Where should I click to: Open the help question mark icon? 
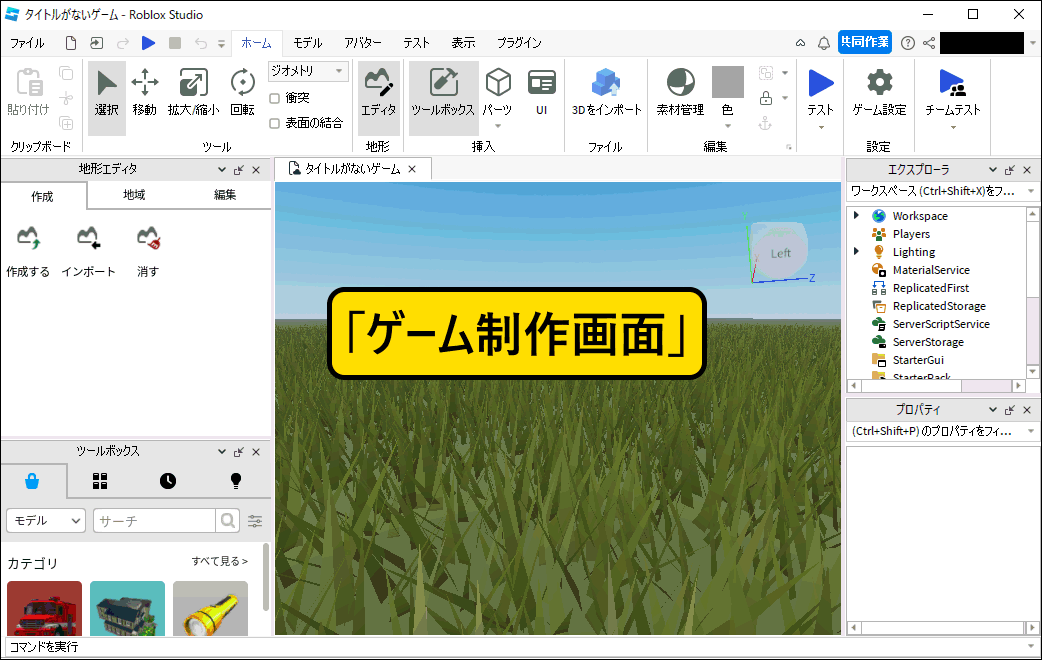tap(907, 43)
